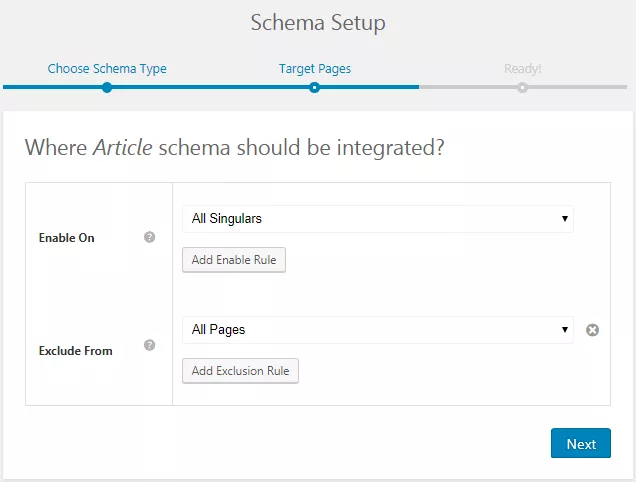Screen dimensions: 636x482
Task: Click the Target Pages step dot
Action: (x=314, y=87)
